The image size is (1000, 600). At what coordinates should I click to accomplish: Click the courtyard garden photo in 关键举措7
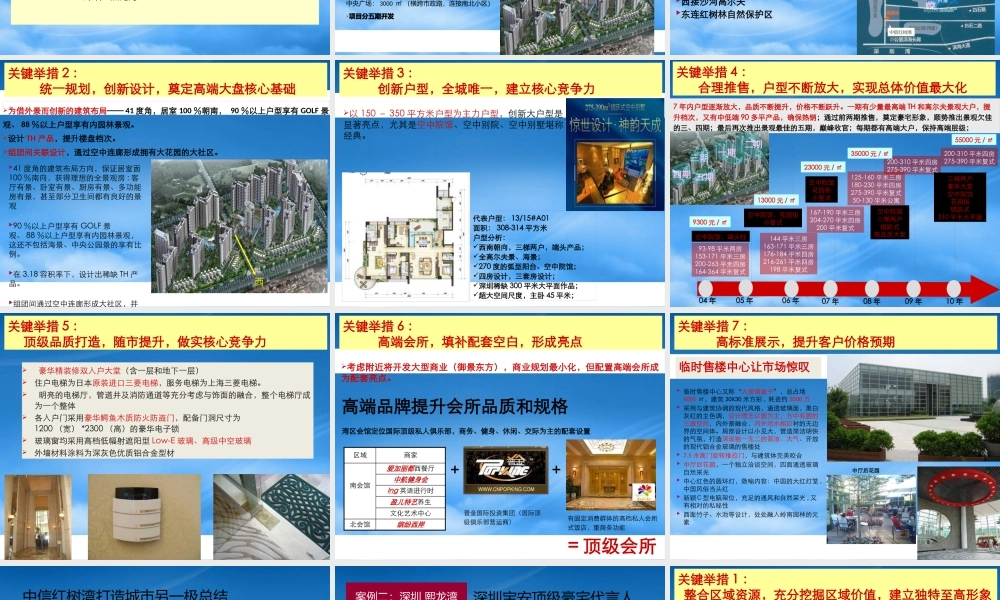(871, 509)
